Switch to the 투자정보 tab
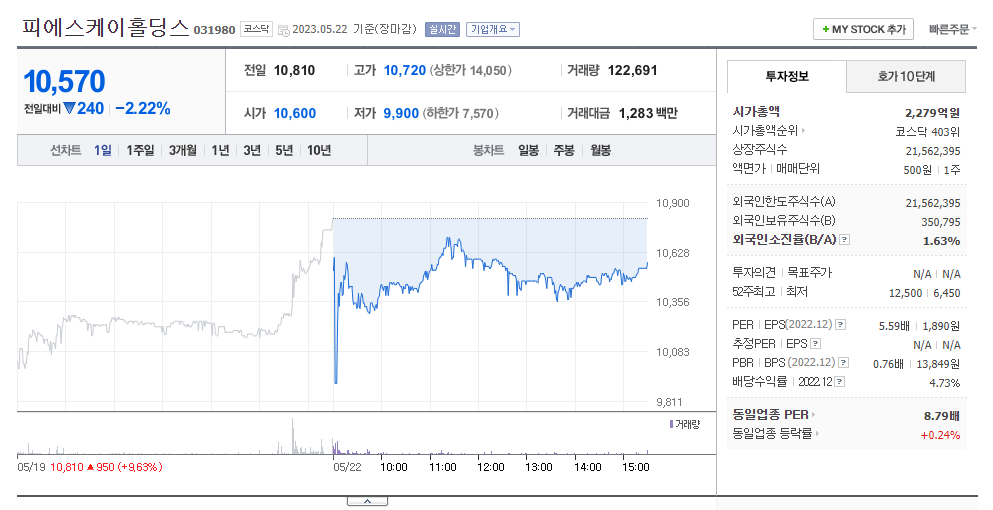This screenshot has width=993, height=510. pyautogui.click(x=787, y=77)
